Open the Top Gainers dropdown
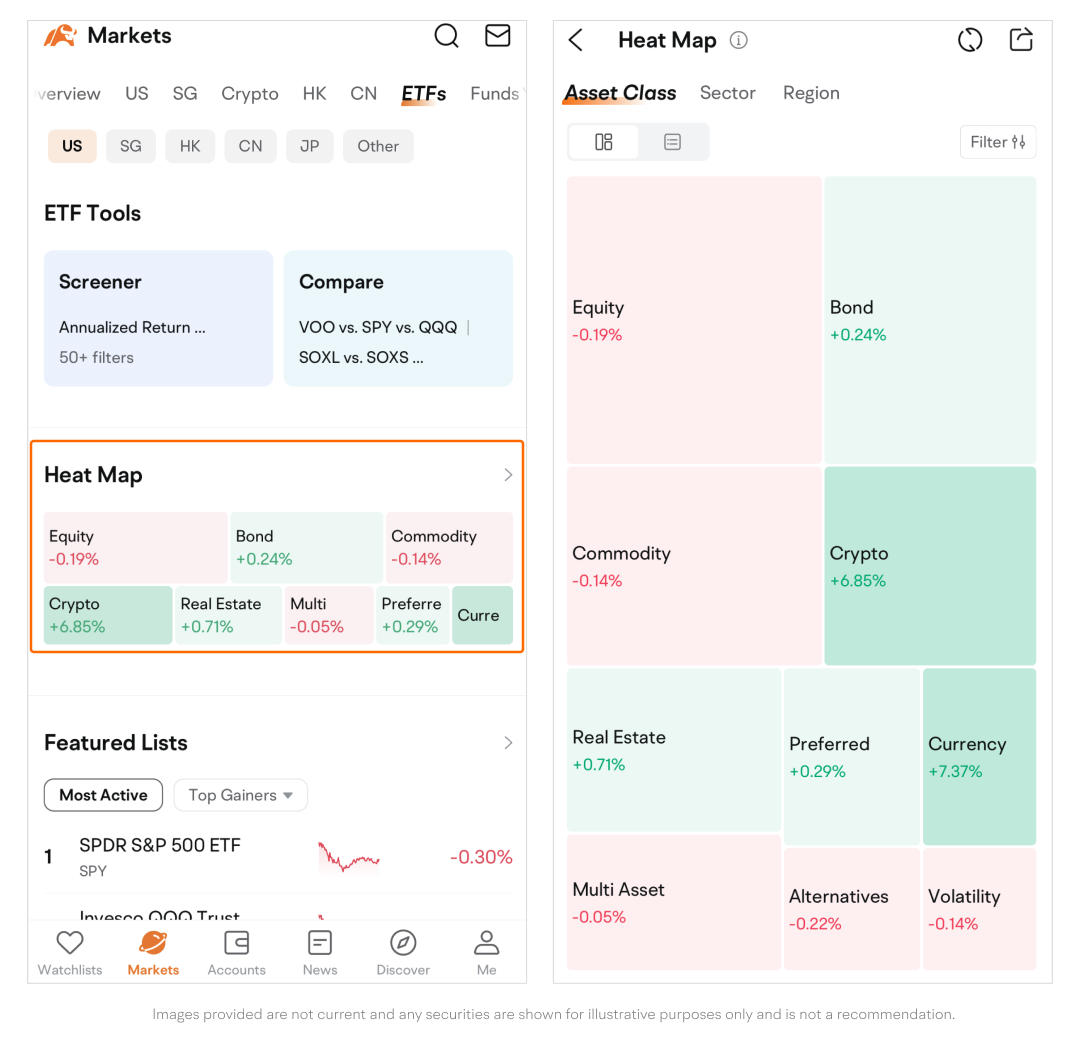This screenshot has width=1080, height=1044. pos(241,795)
